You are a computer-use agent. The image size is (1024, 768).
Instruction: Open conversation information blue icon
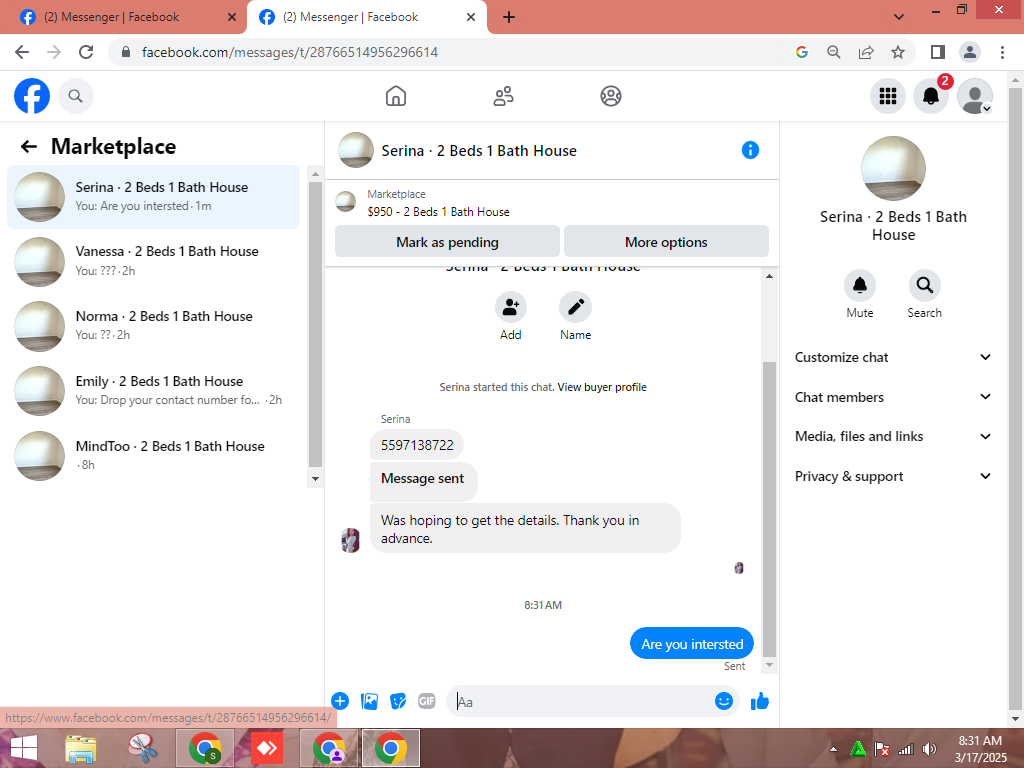pyautogui.click(x=750, y=150)
